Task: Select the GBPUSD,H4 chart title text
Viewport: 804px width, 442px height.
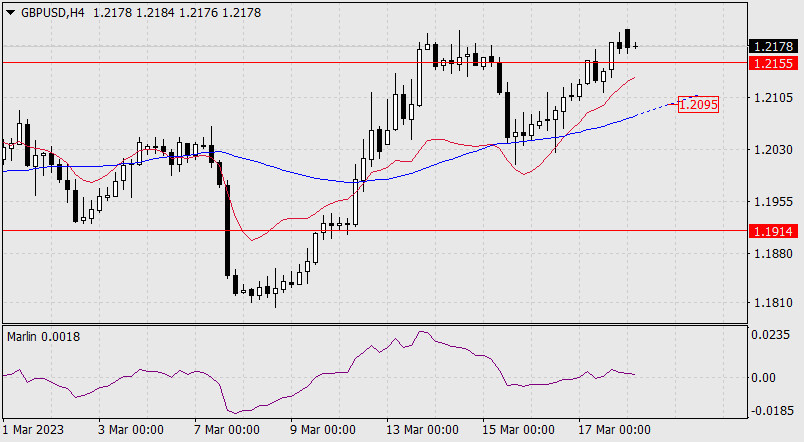Action: click(52, 11)
